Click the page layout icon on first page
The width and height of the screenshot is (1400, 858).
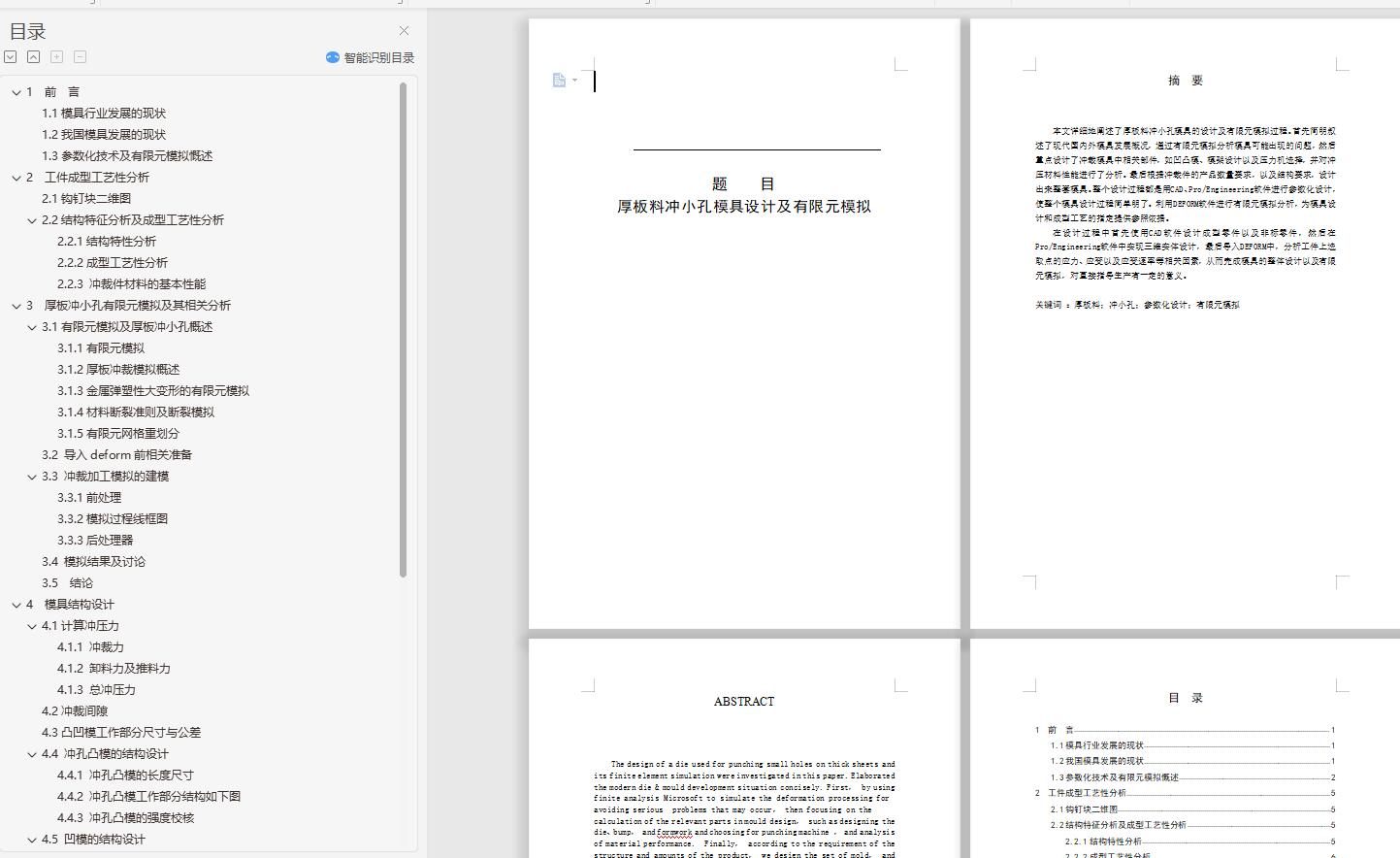pos(559,81)
